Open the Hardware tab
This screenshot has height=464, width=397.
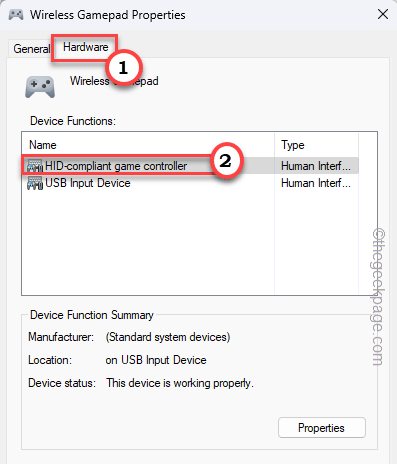86,47
